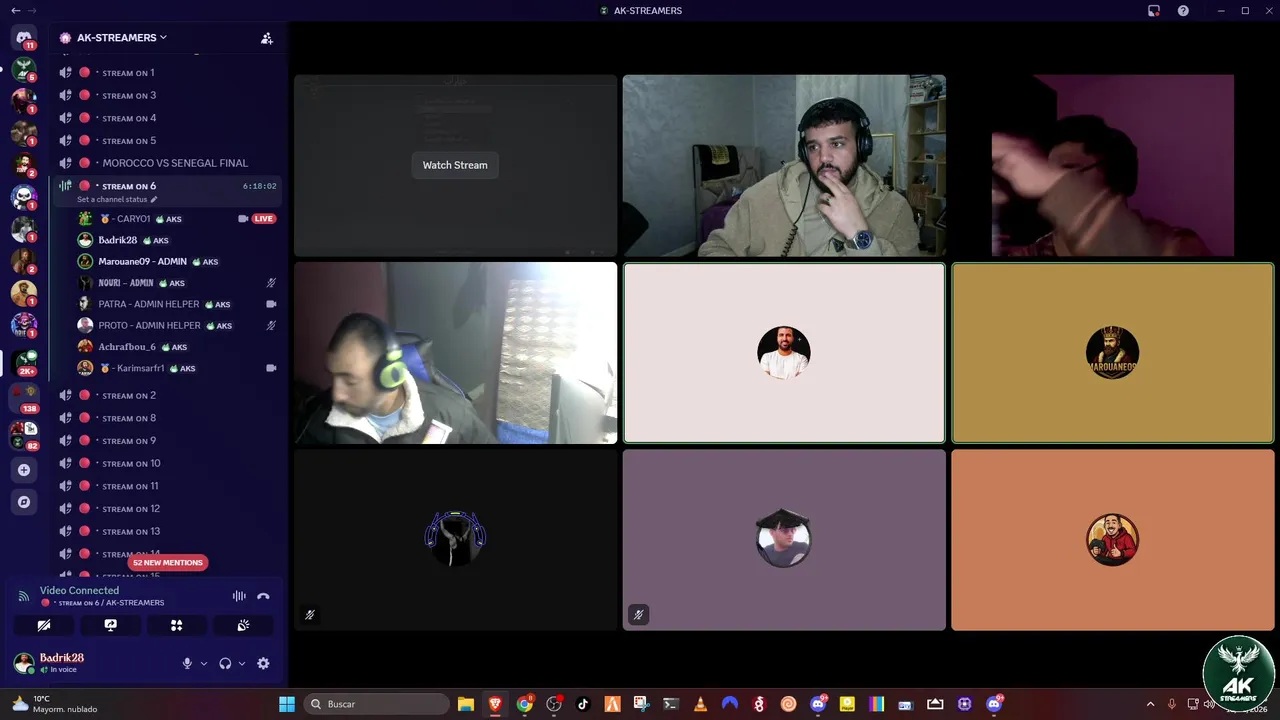
Task: Select member NOURI - ADMIN
Action: [177, 283]
